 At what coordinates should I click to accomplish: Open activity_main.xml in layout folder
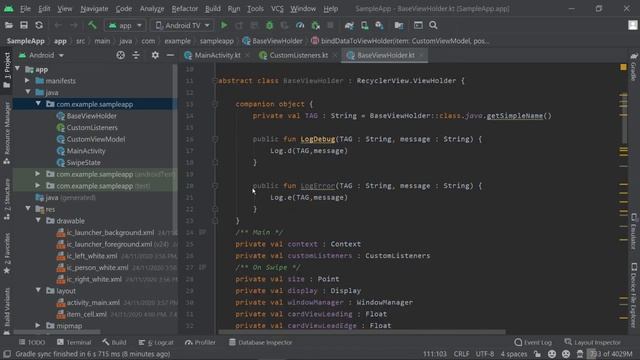[x=93, y=302]
